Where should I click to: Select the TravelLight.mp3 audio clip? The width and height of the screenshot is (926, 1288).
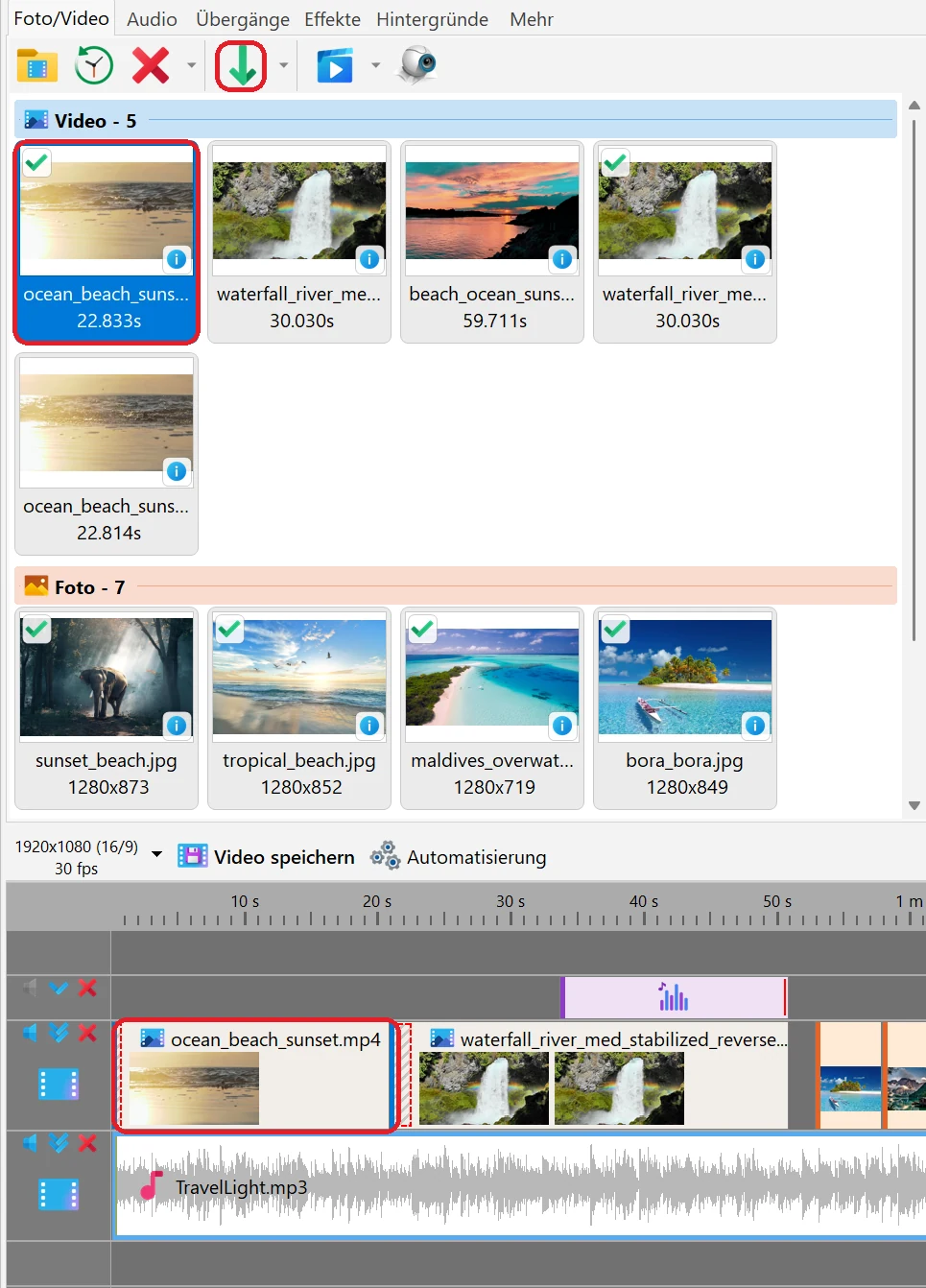coord(518,1187)
